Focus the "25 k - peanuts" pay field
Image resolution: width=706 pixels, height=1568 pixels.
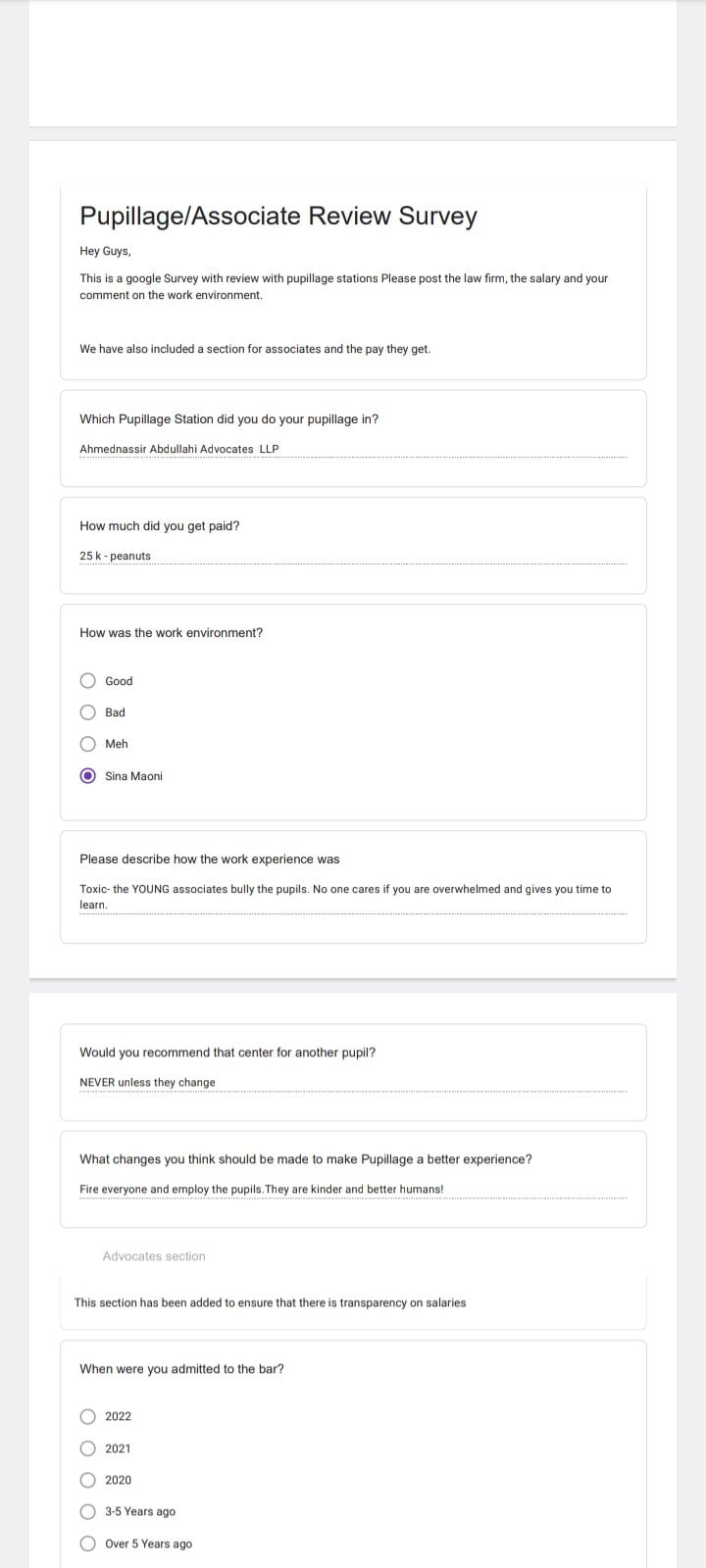pos(353,556)
